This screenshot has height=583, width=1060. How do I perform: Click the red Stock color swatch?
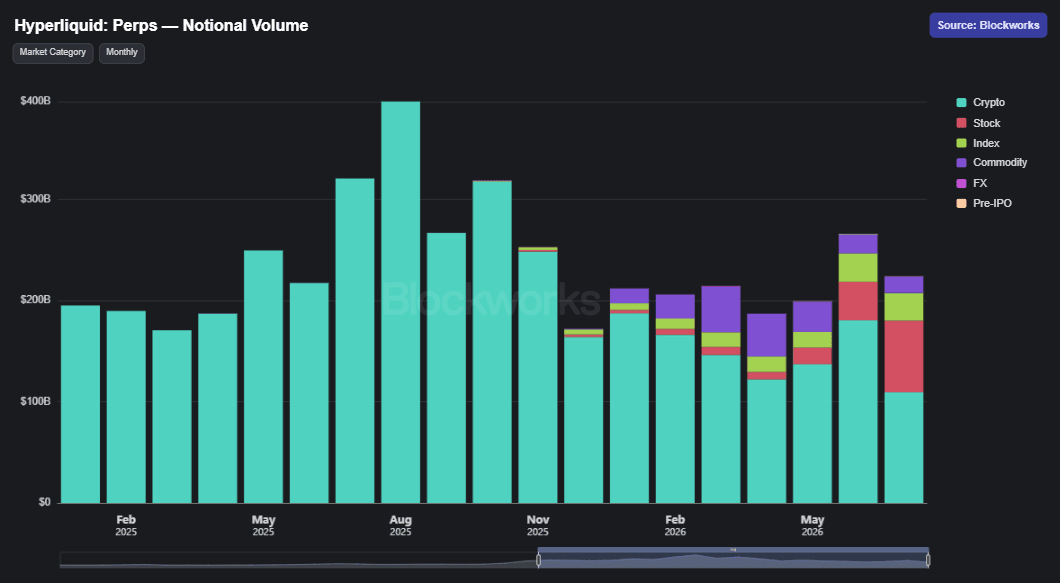(961, 123)
